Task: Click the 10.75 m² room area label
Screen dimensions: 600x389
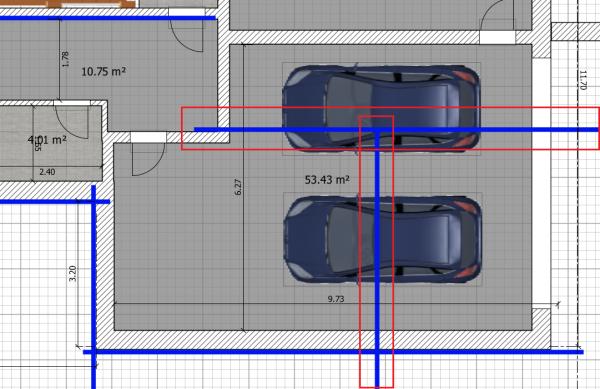Action: click(104, 71)
